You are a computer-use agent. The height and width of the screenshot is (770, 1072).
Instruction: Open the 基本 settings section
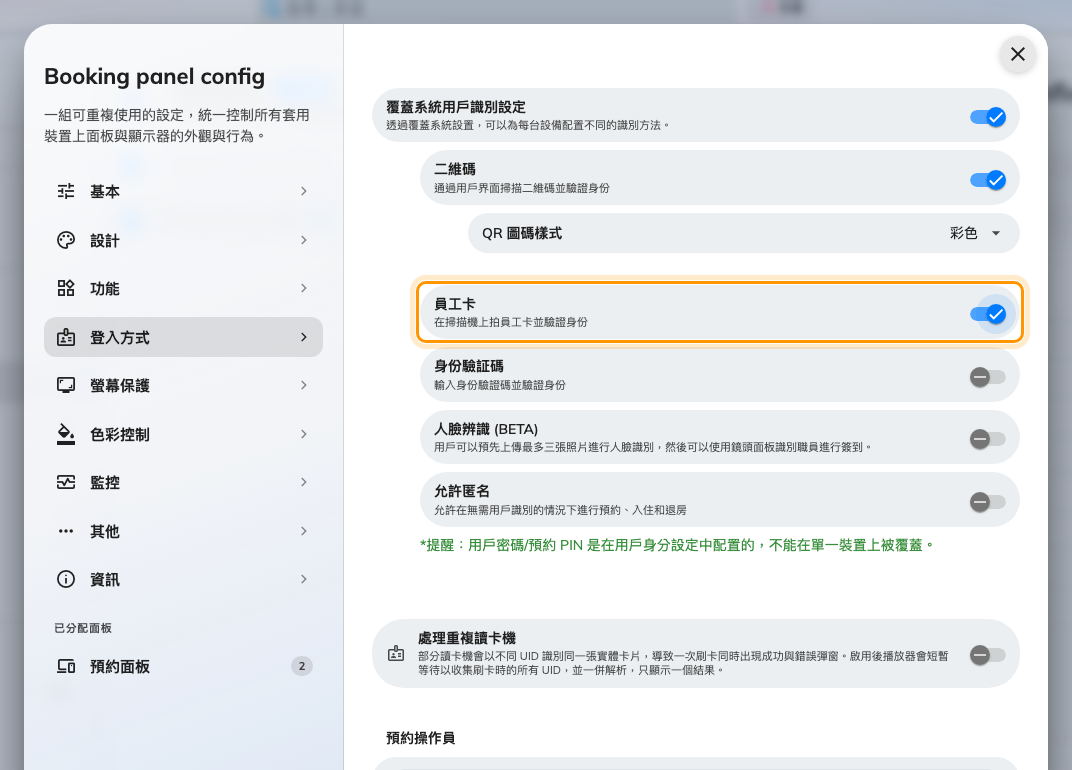pyautogui.click(x=183, y=191)
